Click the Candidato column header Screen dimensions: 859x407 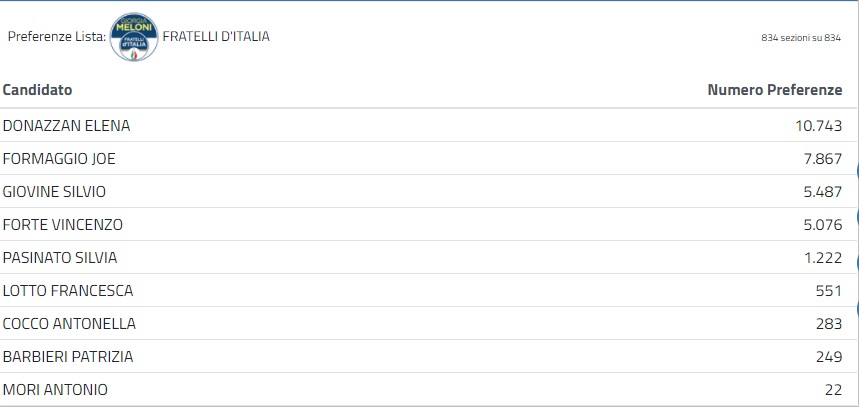[x=37, y=90]
